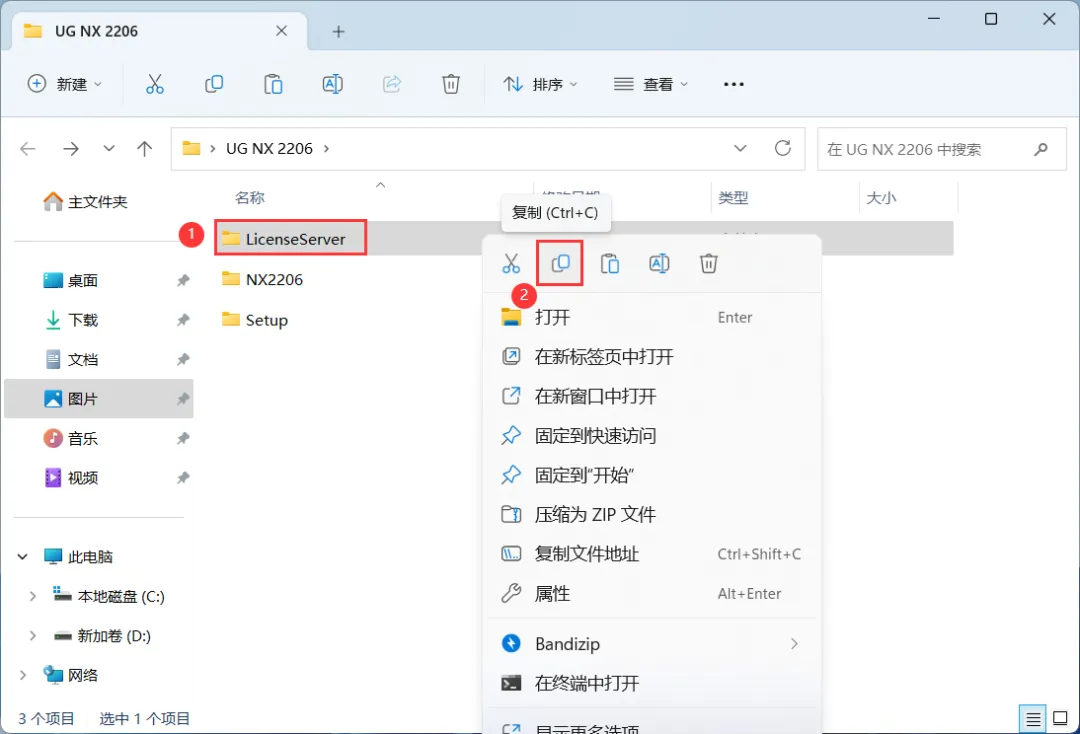Select 打开 in the context menu

point(651,317)
